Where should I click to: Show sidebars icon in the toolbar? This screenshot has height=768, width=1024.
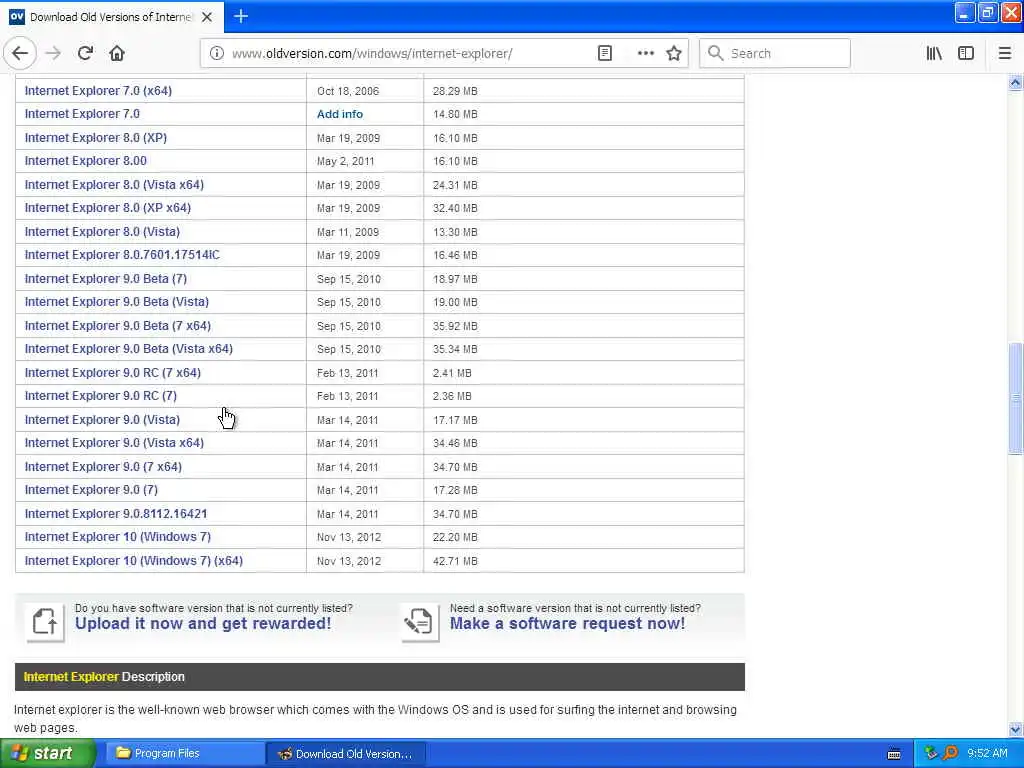click(x=966, y=54)
